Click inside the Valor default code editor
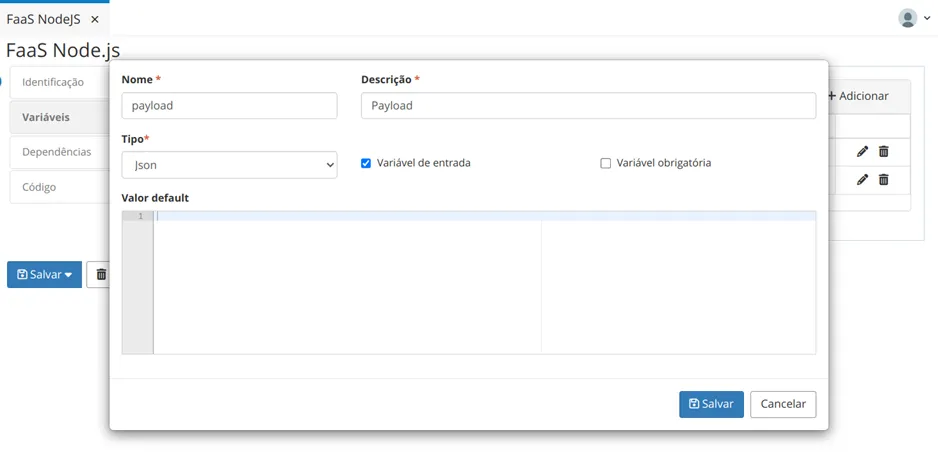Screen dimensions: 938x473 click(485, 282)
